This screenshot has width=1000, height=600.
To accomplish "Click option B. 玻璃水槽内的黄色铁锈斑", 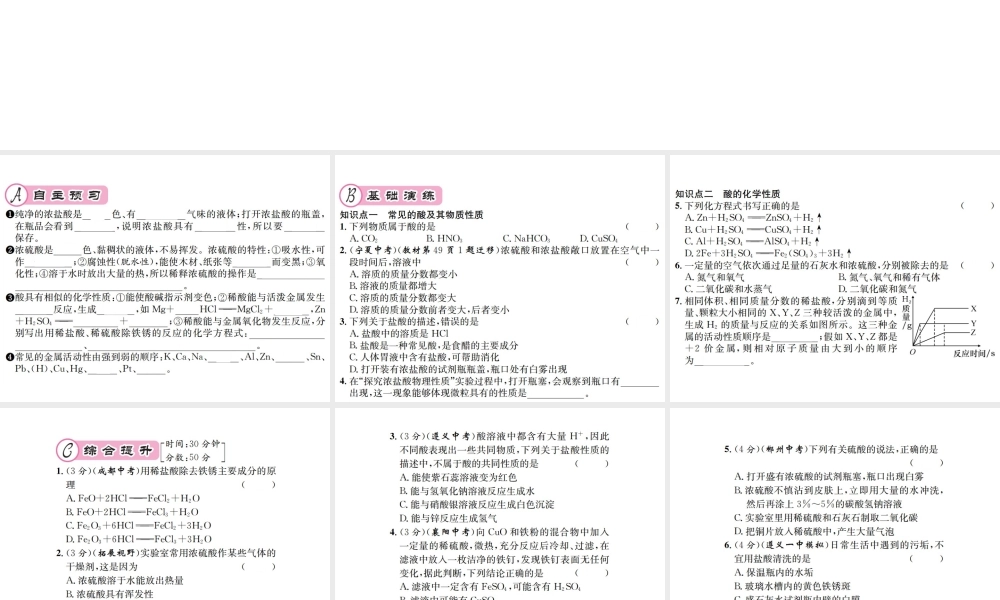I will [x=792, y=586].
